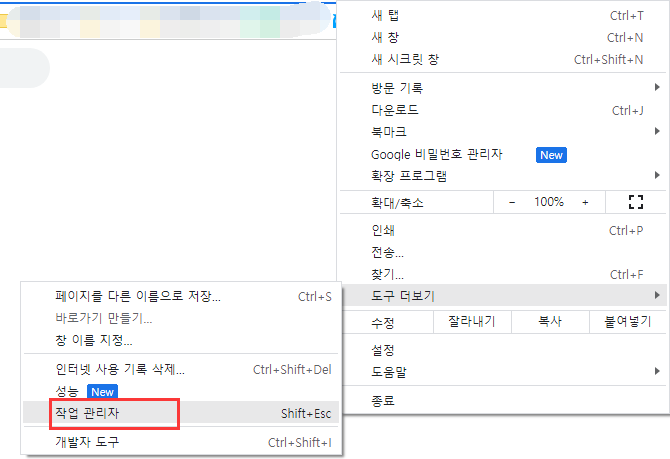This screenshot has width=670, height=459.
Task: Expand the 방문 기록 submenu arrow
Action: point(656,88)
